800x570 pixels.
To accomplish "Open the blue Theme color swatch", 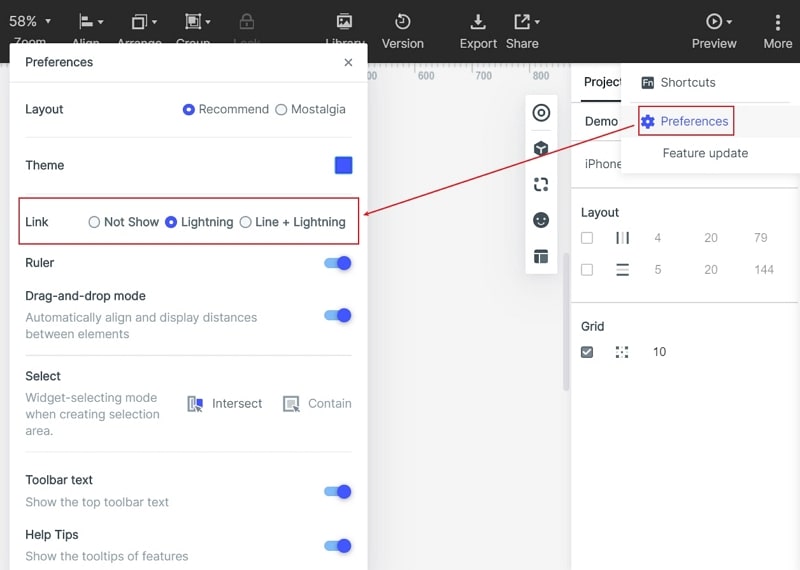I will 343,165.
